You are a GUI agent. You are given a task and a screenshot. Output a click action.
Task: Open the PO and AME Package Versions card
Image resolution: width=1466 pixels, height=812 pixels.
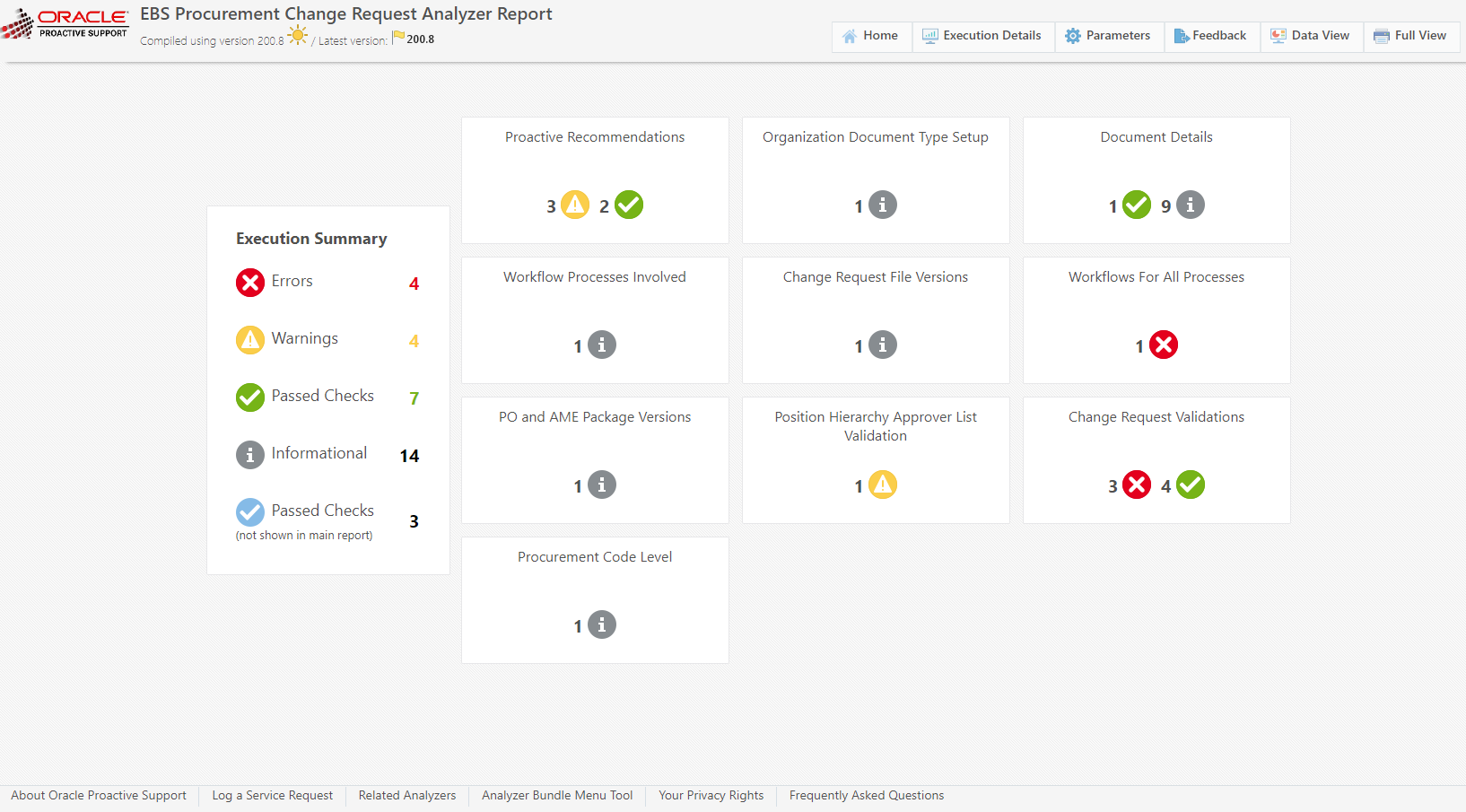(x=595, y=459)
